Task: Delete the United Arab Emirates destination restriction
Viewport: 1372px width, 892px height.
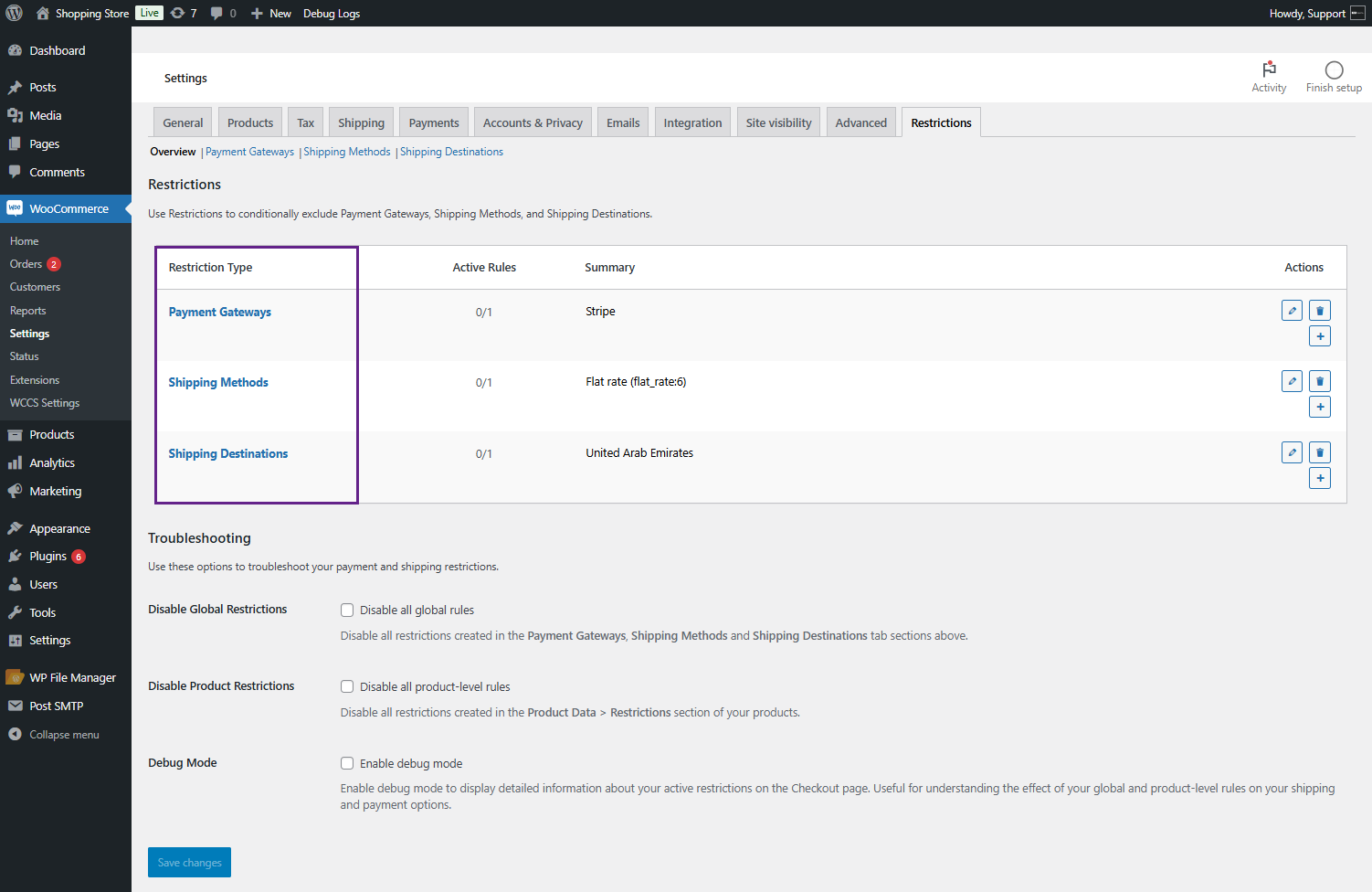Action: [1320, 452]
